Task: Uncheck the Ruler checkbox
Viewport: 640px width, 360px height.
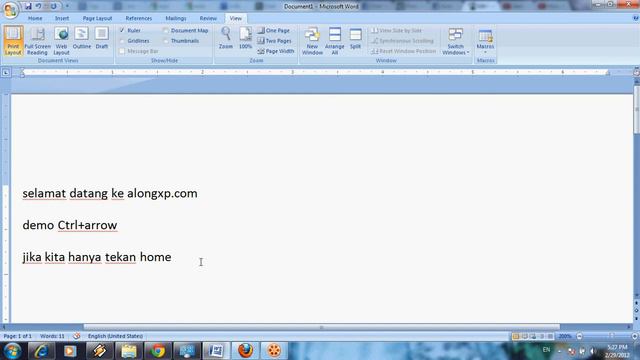Action: tap(122, 30)
